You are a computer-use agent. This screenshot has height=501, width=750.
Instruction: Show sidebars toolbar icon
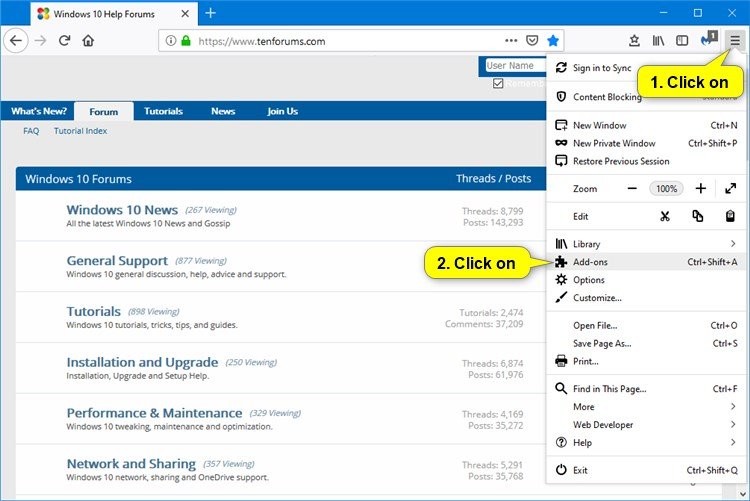pyautogui.click(x=682, y=41)
